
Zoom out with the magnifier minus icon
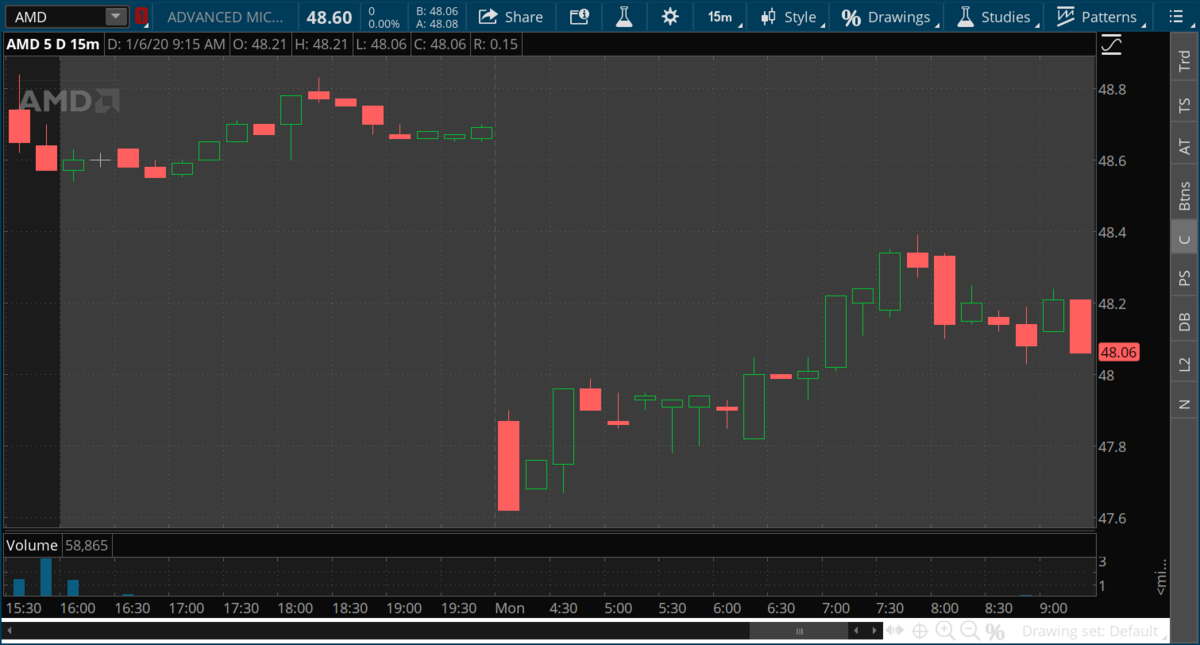(x=969, y=631)
